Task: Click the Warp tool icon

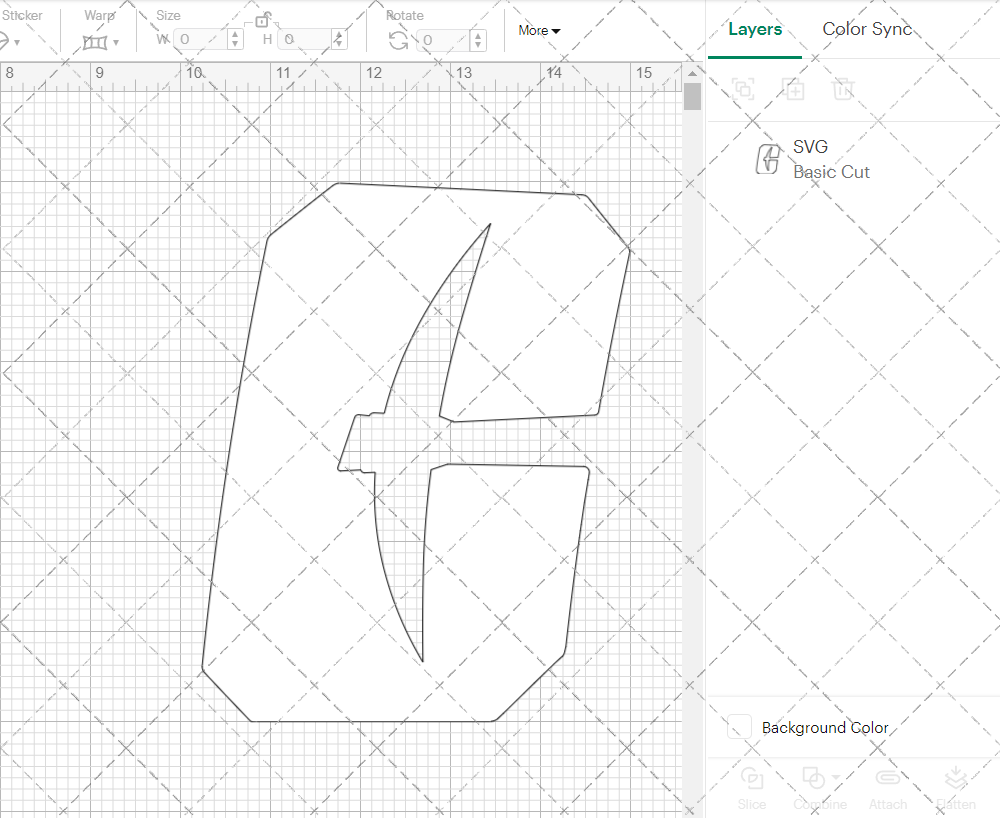Action: (95, 42)
